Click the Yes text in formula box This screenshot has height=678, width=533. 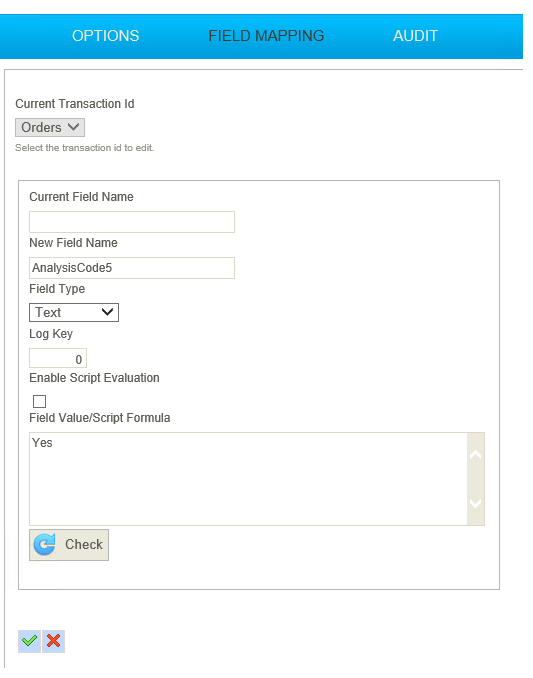pos(42,443)
